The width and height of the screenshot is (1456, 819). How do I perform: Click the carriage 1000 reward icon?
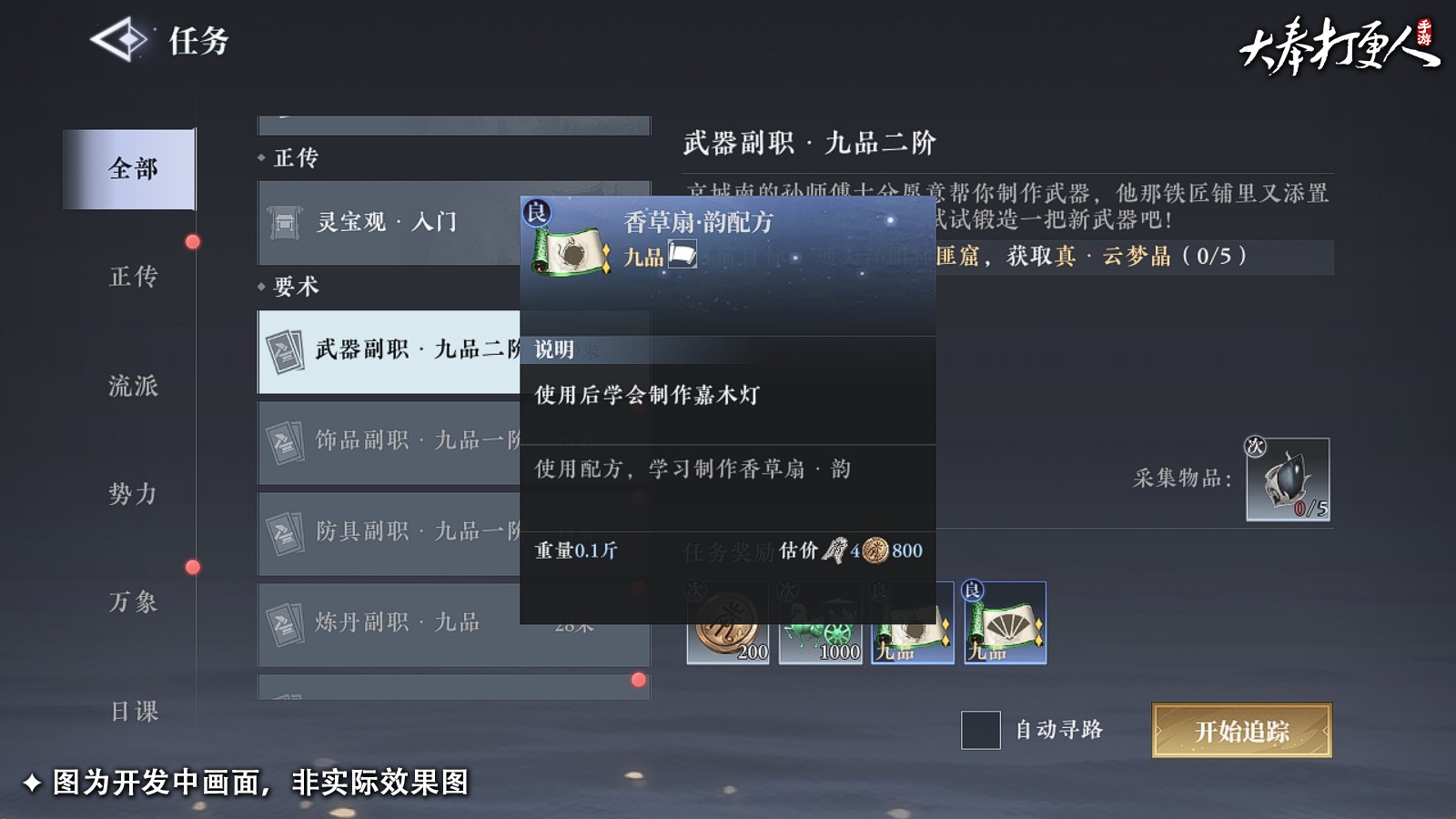pyautogui.click(x=820, y=623)
